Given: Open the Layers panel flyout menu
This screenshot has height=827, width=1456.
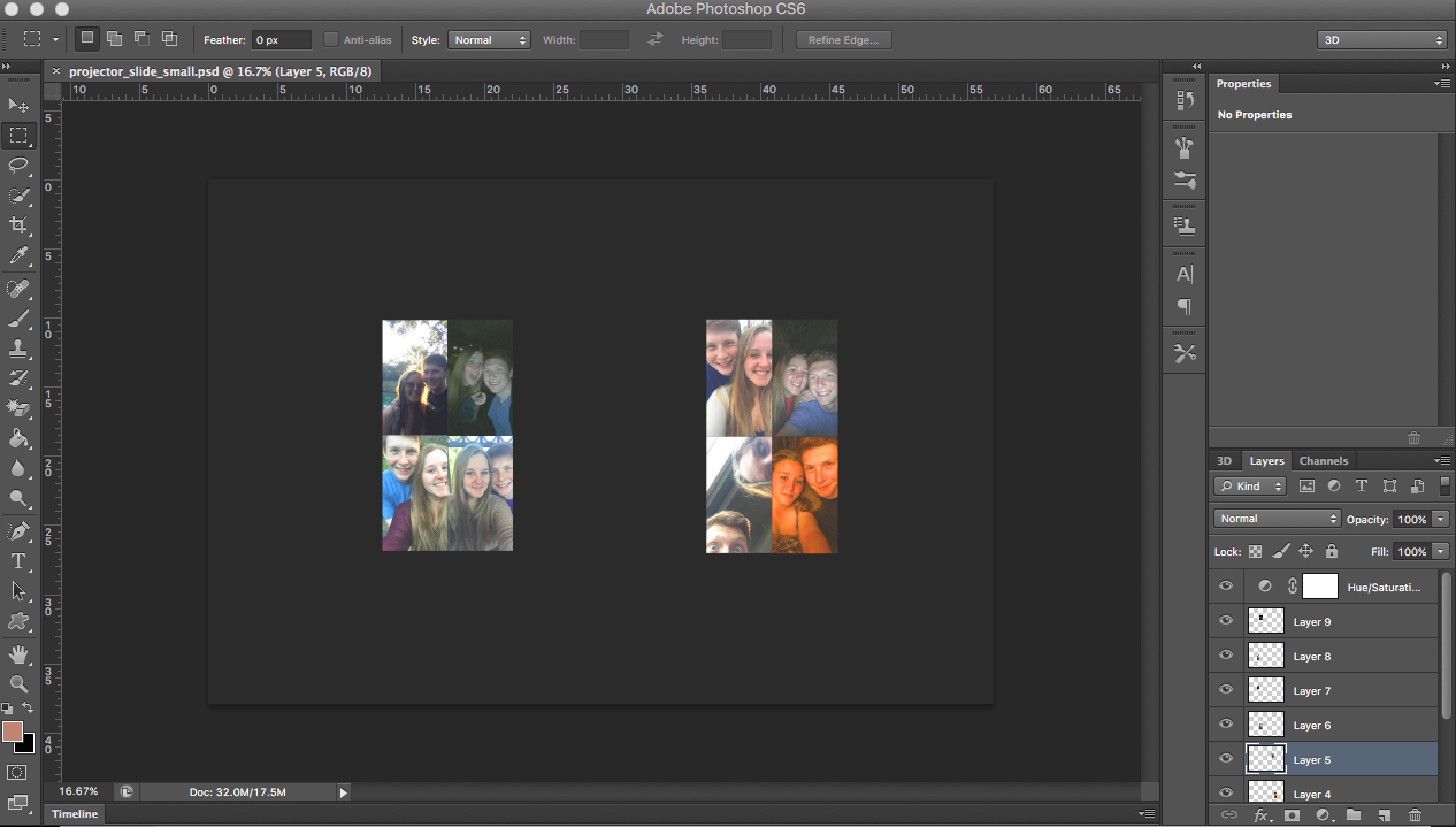Looking at the screenshot, I should 1442,460.
